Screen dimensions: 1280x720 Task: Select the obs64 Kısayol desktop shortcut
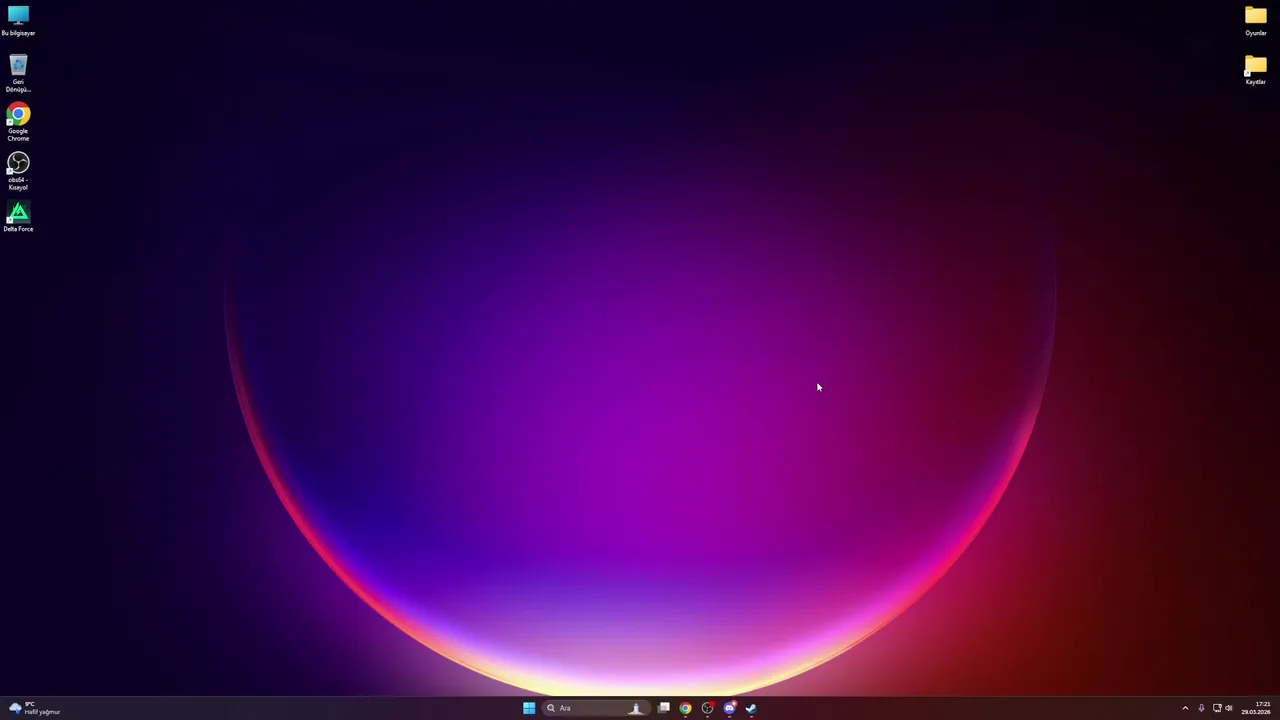18,171
